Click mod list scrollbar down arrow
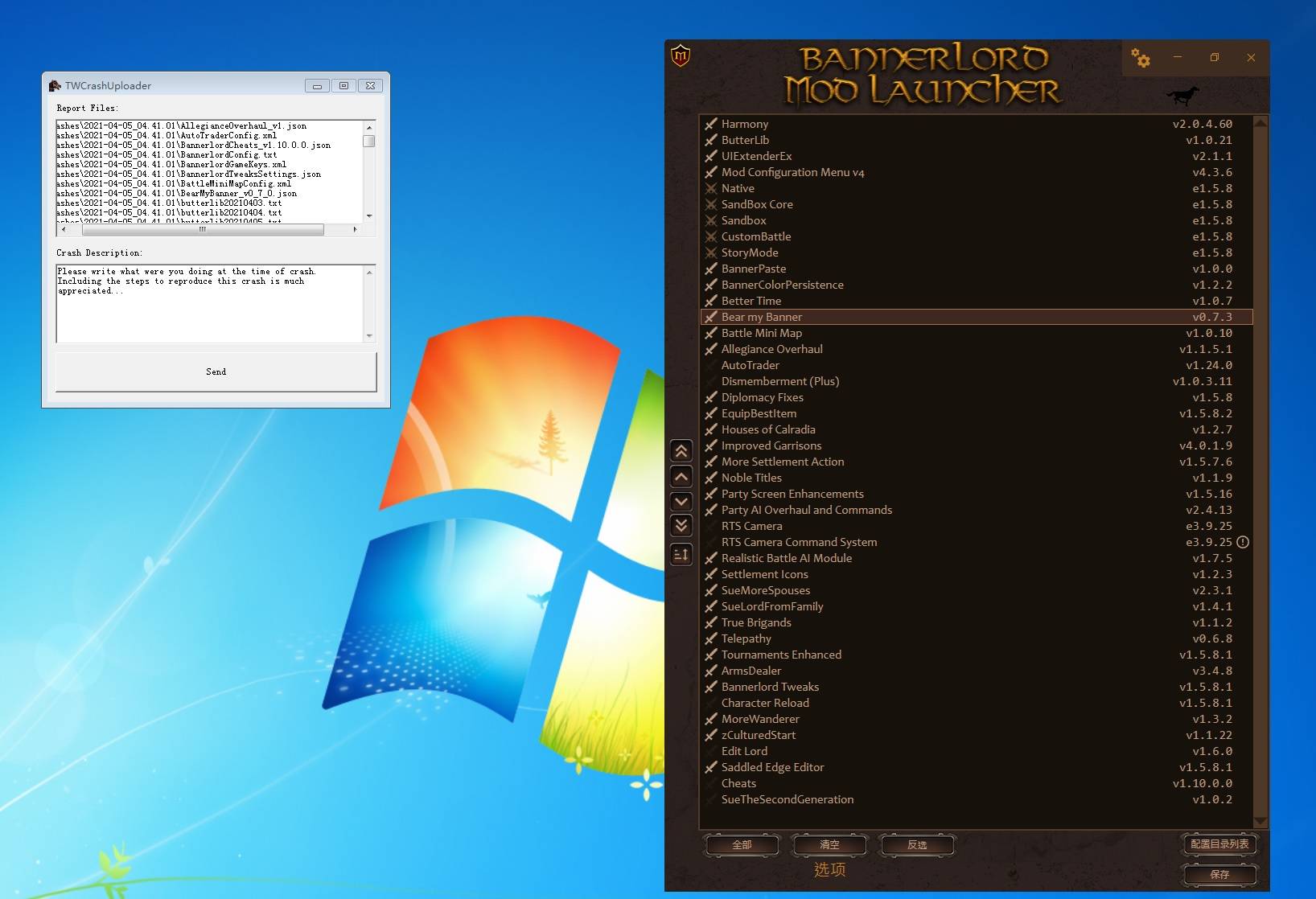1316x899 pixels. coord(1260,821)
